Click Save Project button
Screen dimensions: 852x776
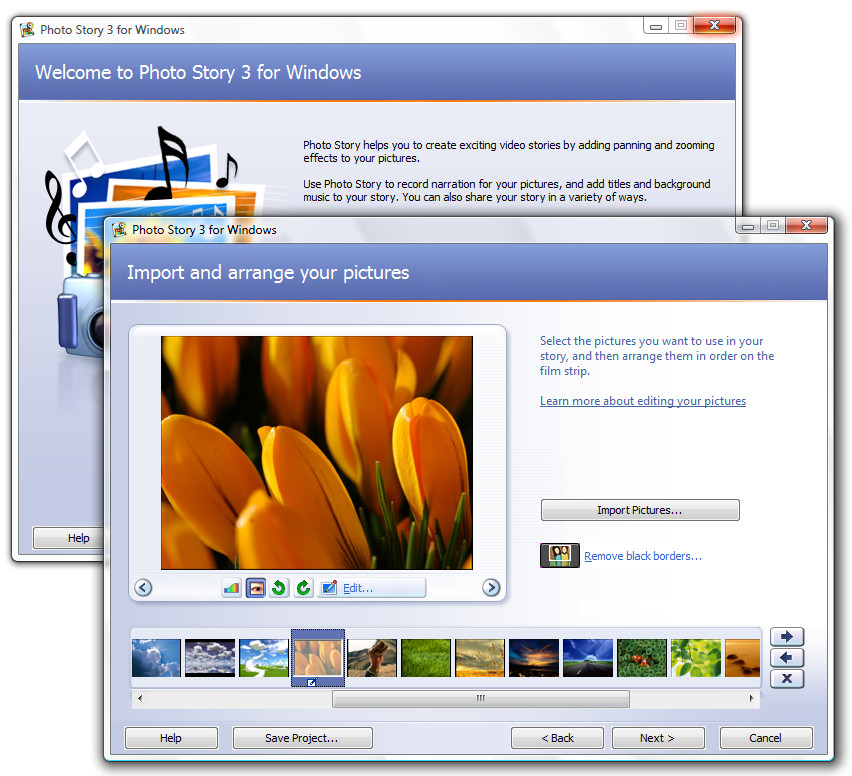(x=302, y=738)
